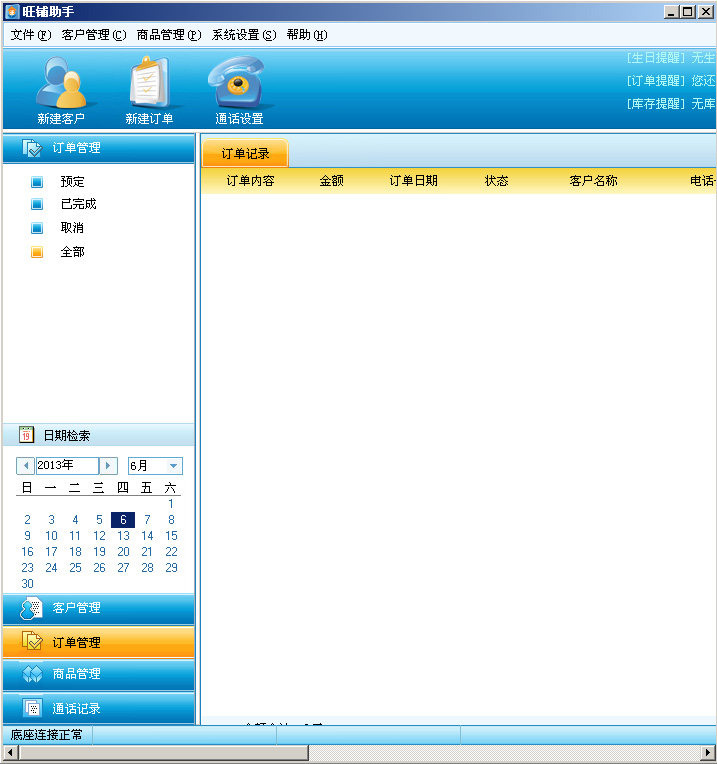This screenshot has height=764, width=717.
Task: Select the 订单记录 tab
Action: (x=245, y=153)
